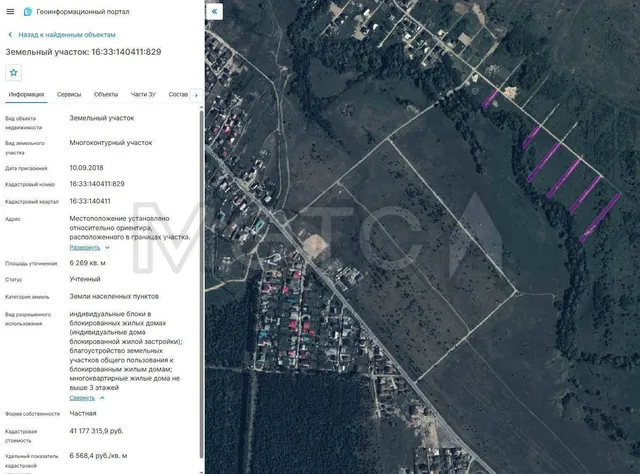Select date value 10.09.2018
Screen dimensions: 640x474
[86, 168]
